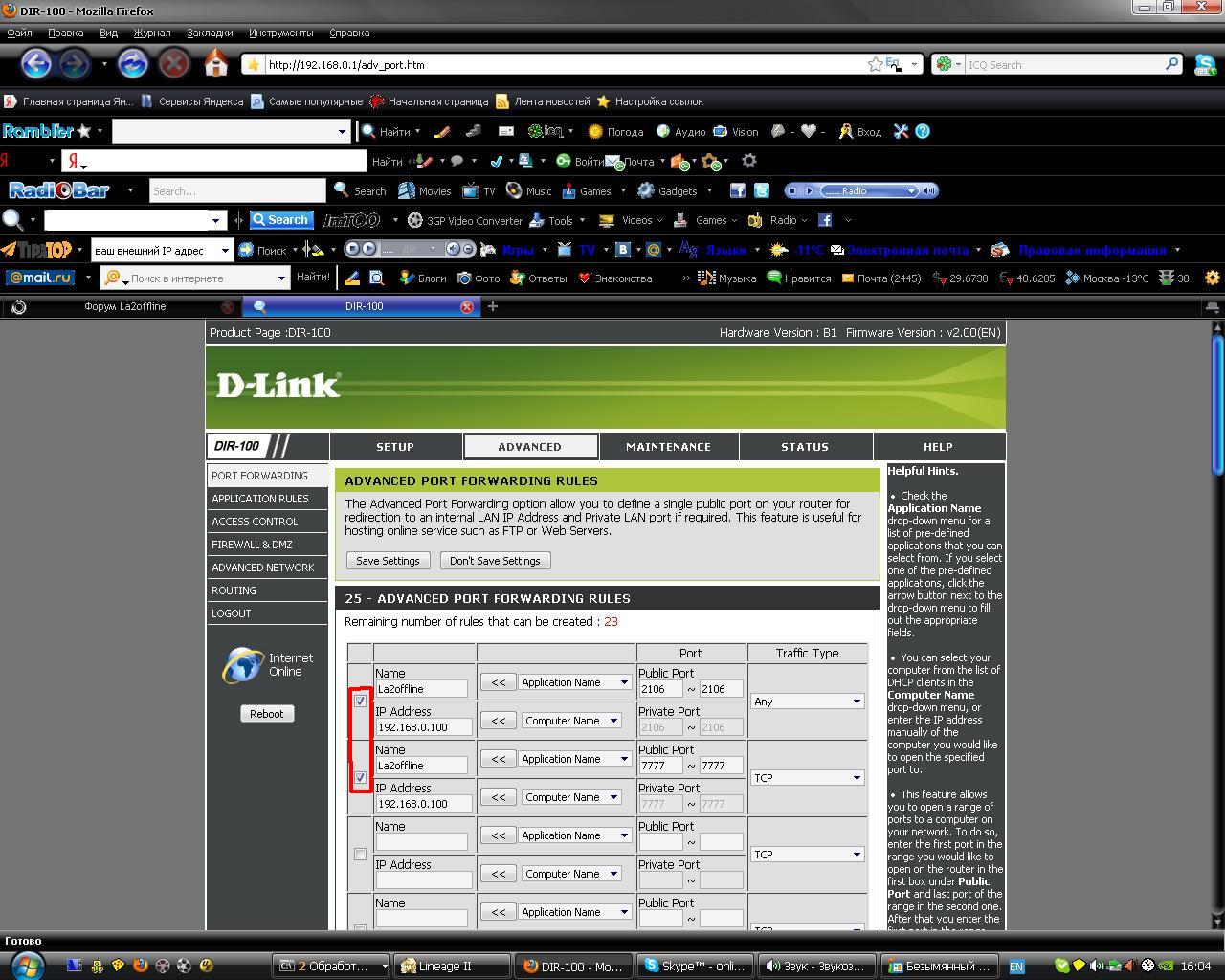Launch 3GP Video Converter from ImTOO toolbar

coord(465,220)
